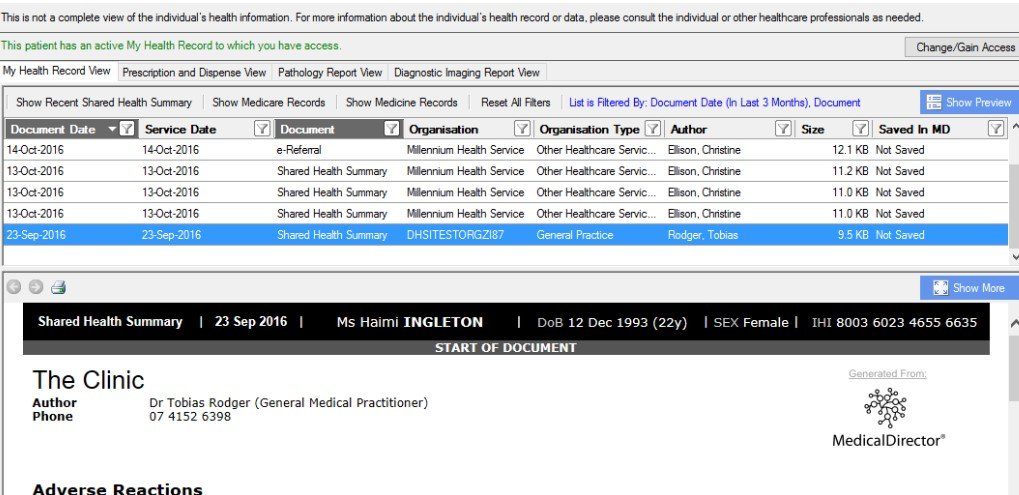1019x495 pixels.
Task: Open Organisation Type column filter icon
Action: 653,129
